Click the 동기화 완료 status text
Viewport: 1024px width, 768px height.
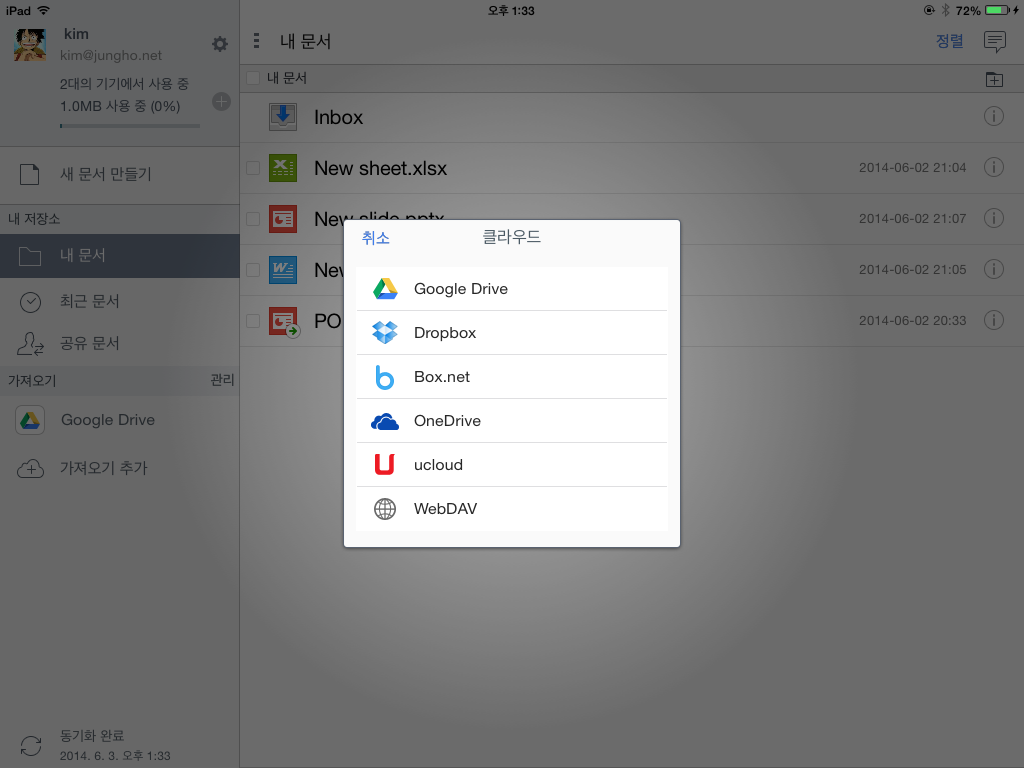[92, 736]
